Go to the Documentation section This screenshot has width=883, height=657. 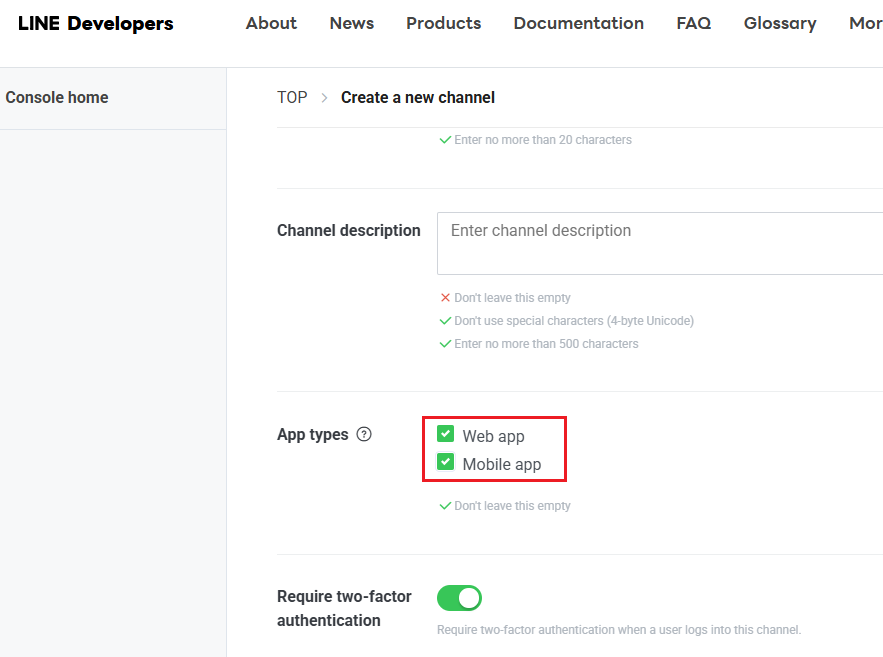tap(578, 23)
